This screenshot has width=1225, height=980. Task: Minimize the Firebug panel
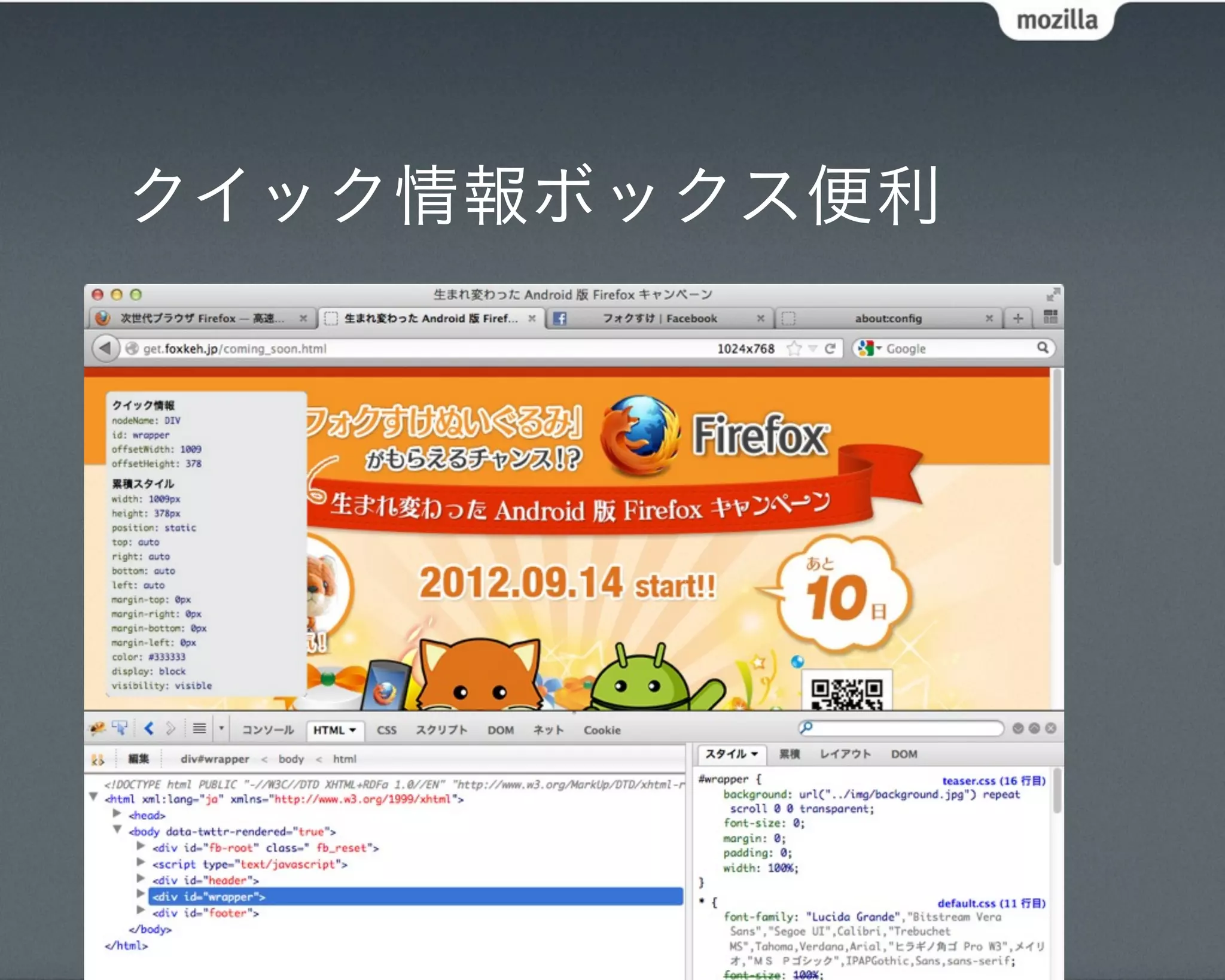click(x=1018, y=728)
